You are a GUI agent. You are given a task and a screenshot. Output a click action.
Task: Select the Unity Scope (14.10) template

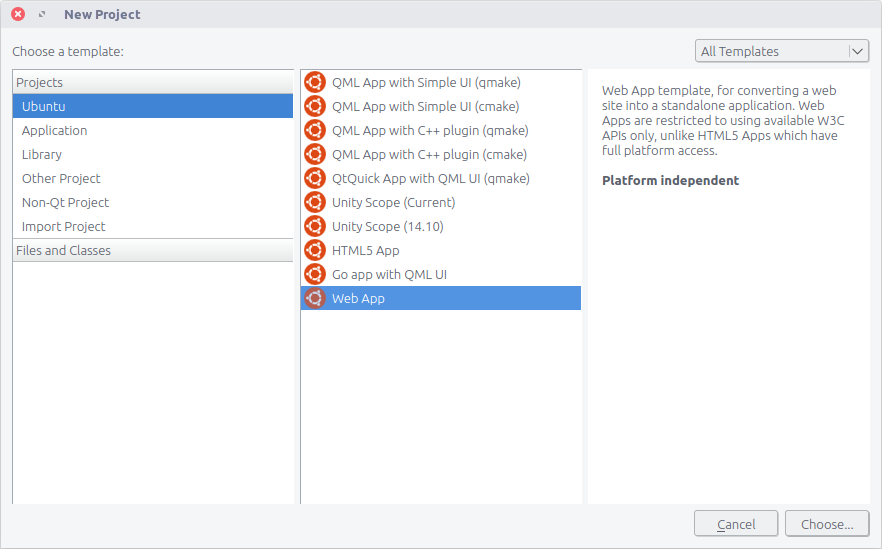(x=441, y=226)
